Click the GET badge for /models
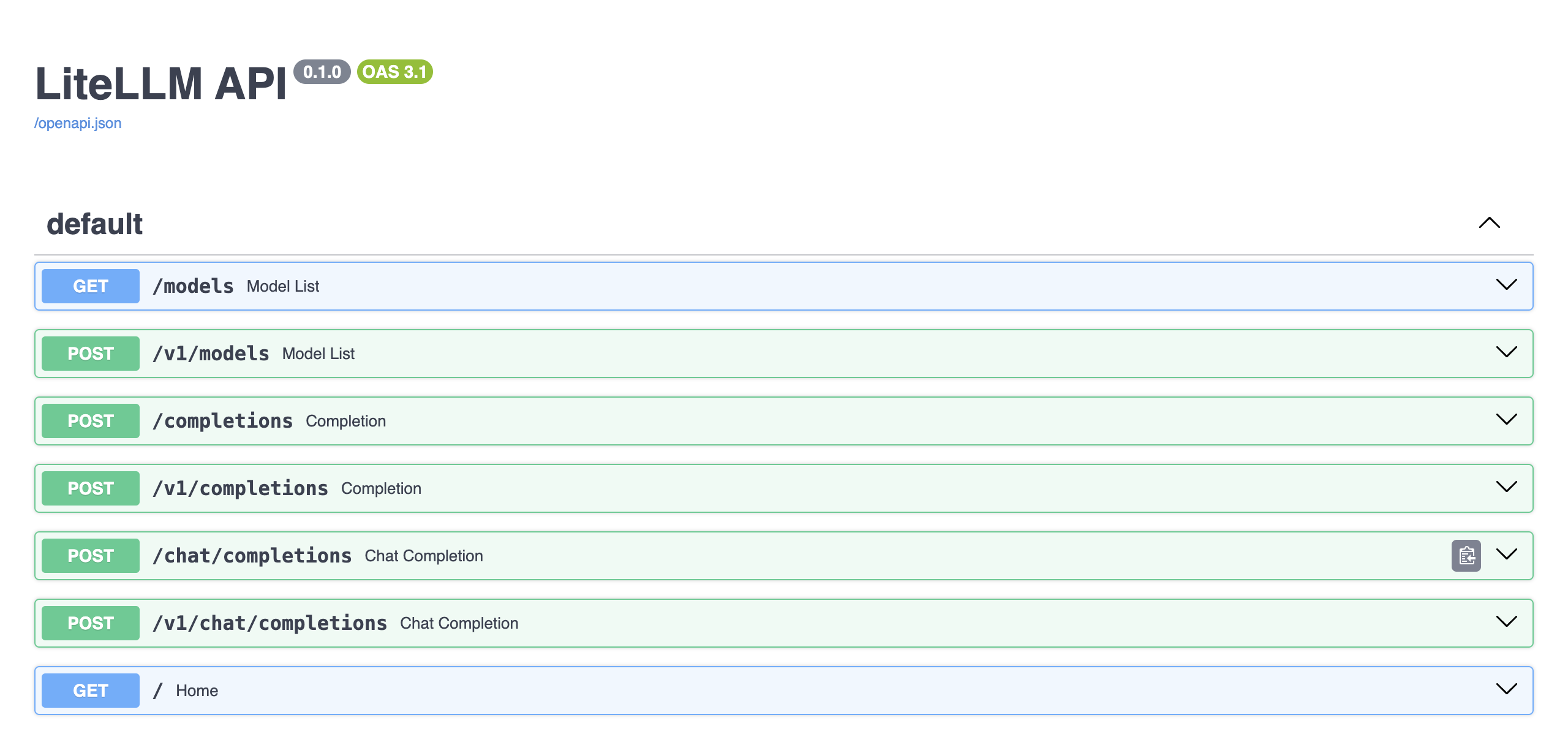 click(x=91, y=286)
